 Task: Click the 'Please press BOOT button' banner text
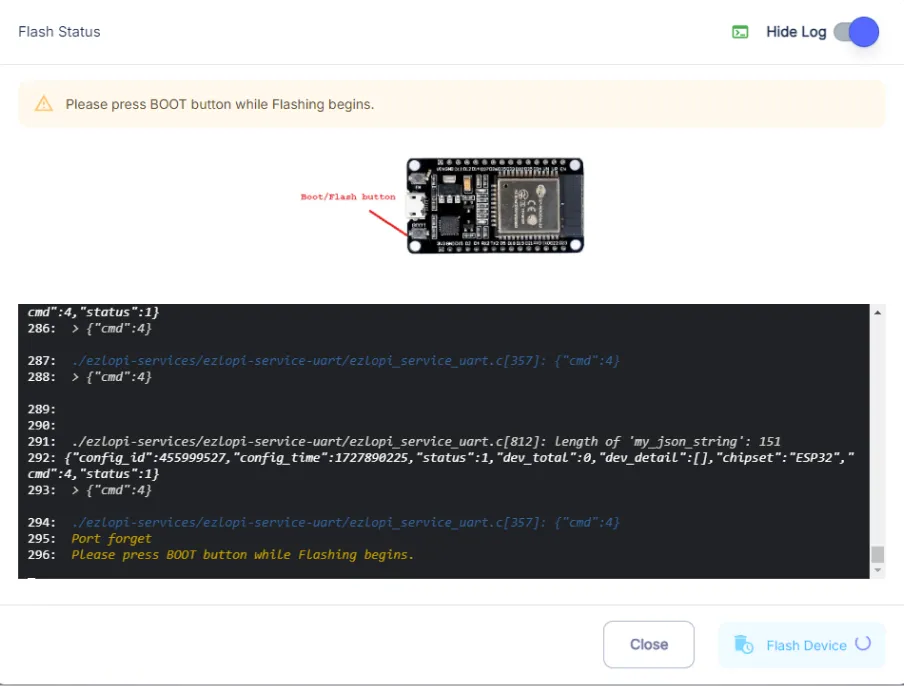tap(220, 104)
